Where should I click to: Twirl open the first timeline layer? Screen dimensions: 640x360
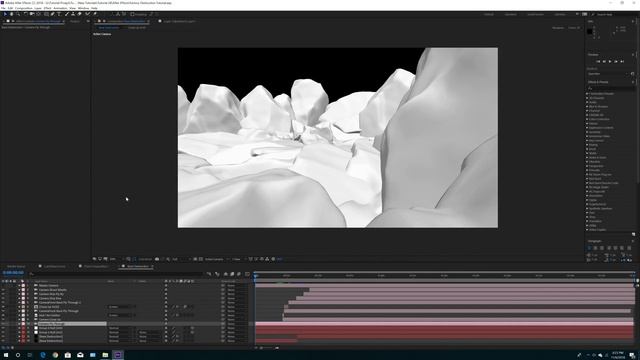(19, 286)
